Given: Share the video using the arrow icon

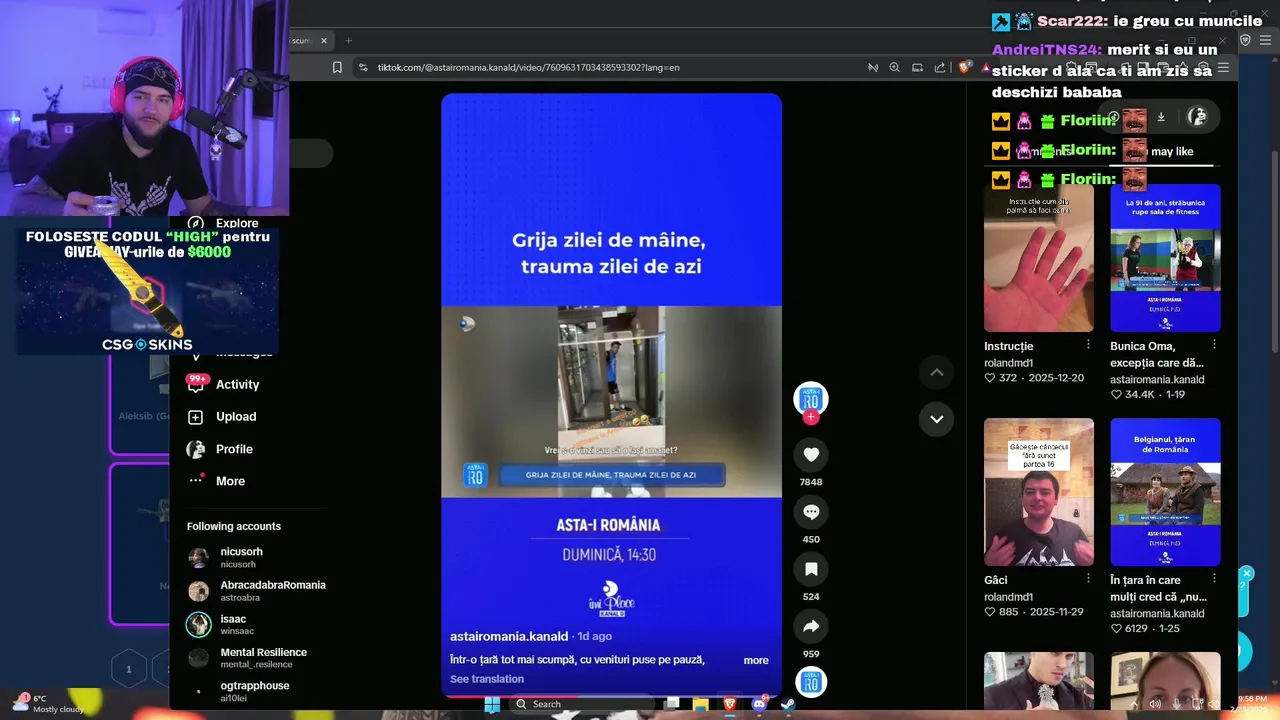Looking at the screenshot, I should click(811, 627).
